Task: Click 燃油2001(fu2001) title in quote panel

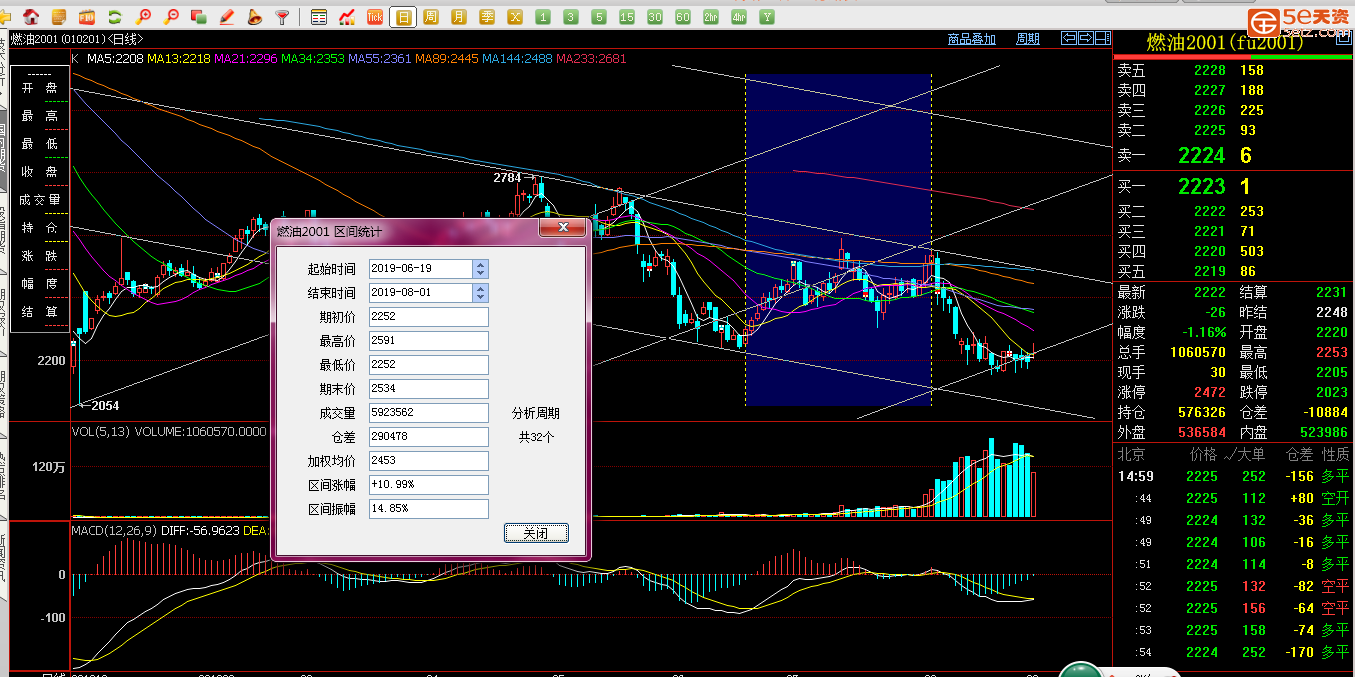Action: click(x=1224, y=43)
